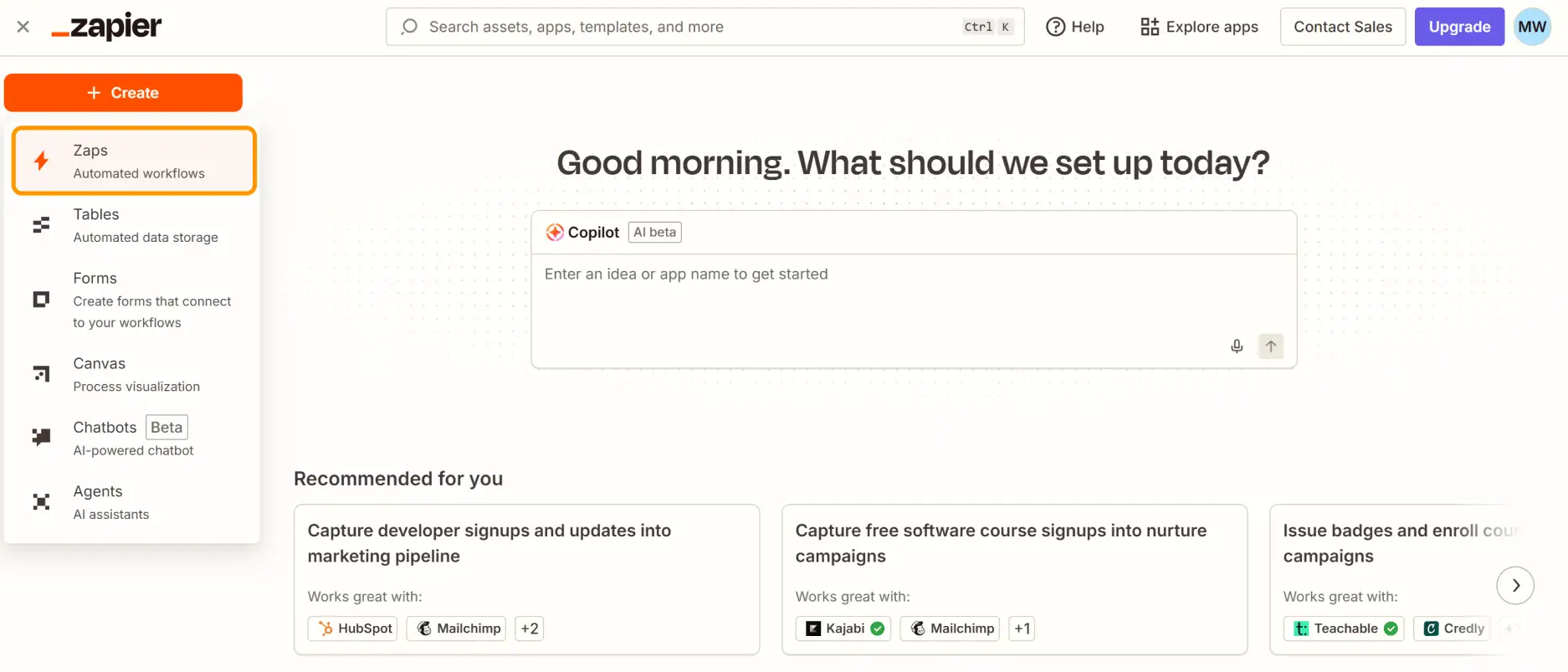
Task: Click the Zaps lightning bolt icon
Action: click(x=41, y=161)
